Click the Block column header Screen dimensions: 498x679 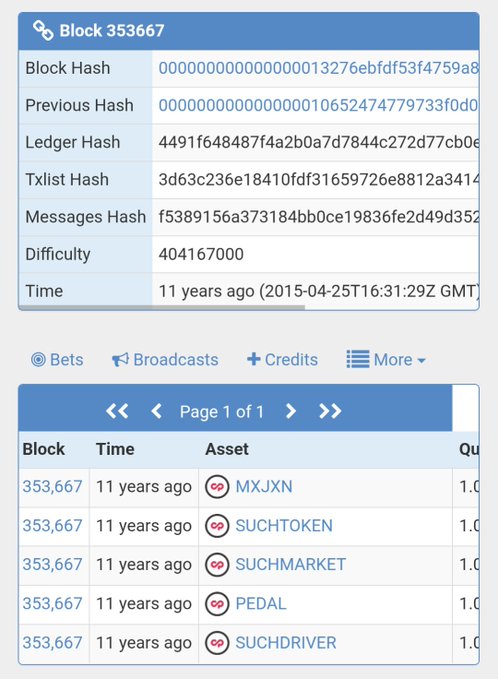(x=44, y=449)
